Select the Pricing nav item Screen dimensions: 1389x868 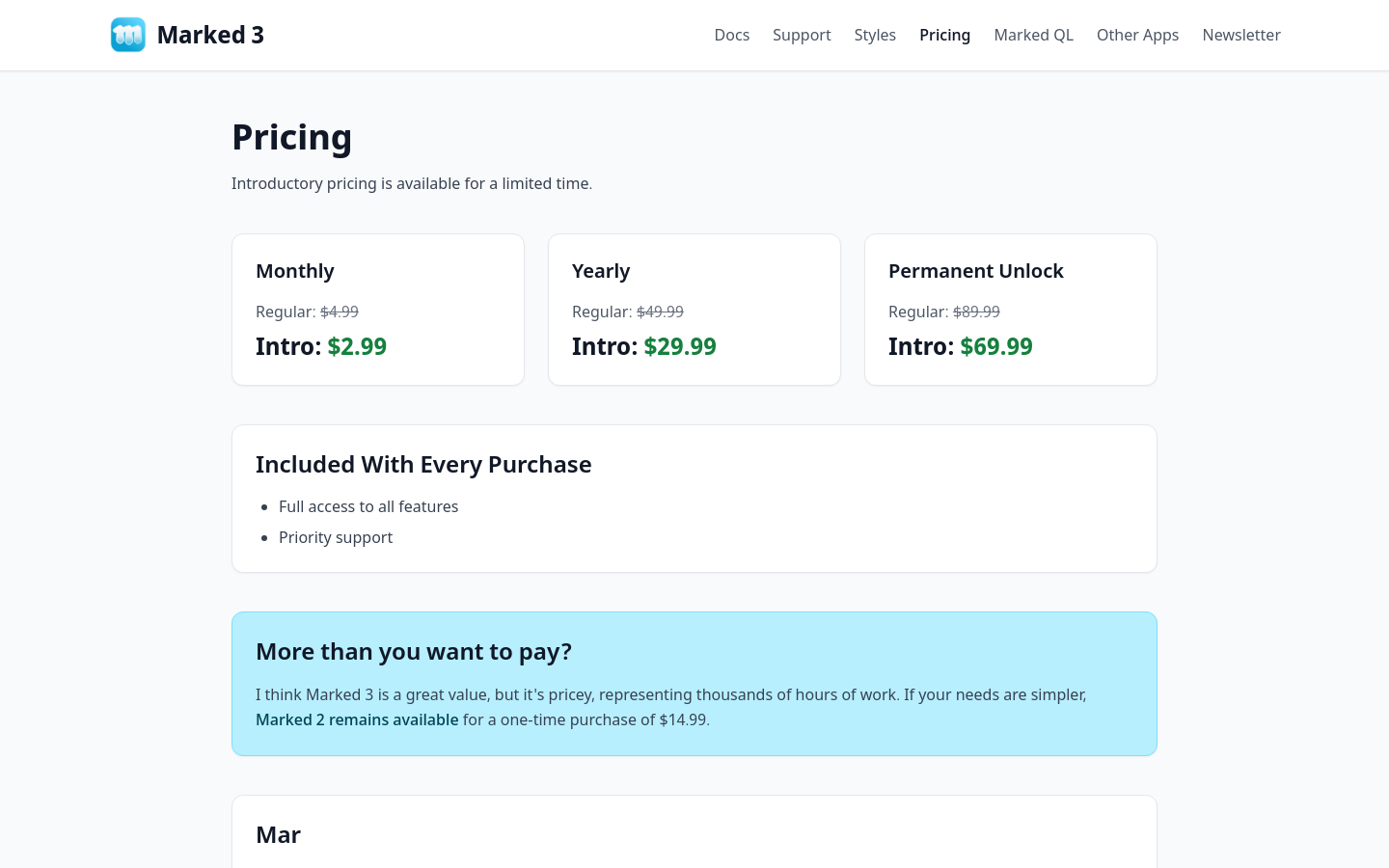pos(945,35)
